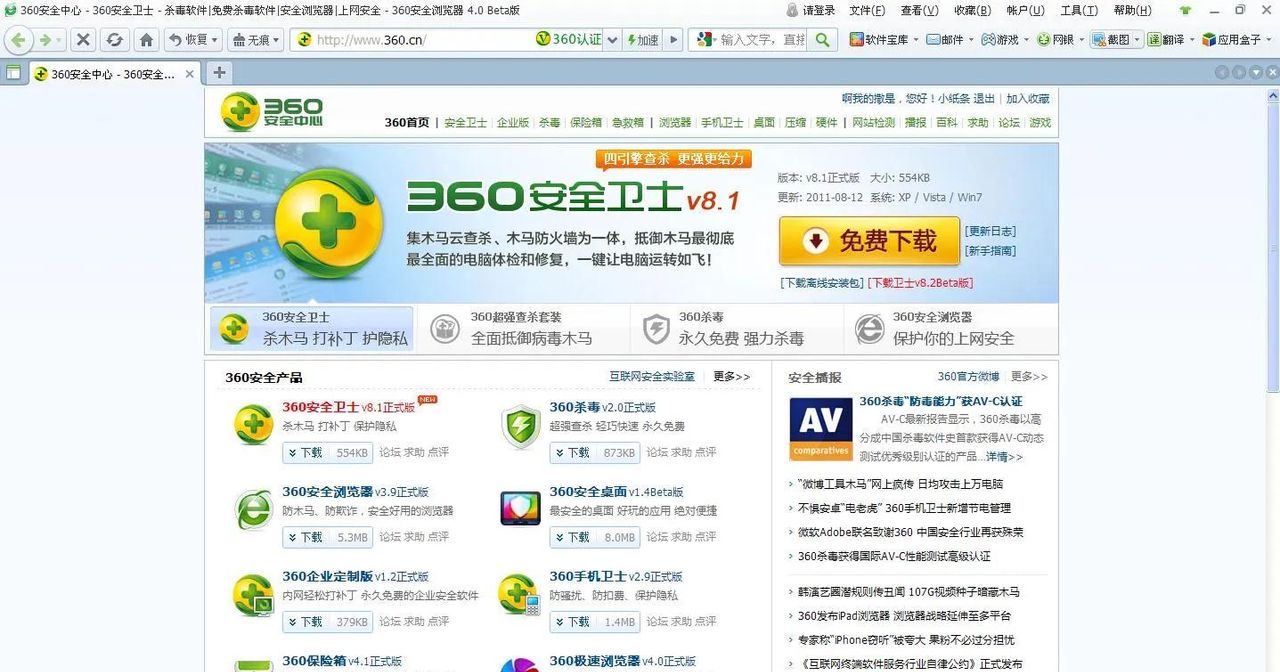Viewport: 1280px width, 672px height.
Task: Open the 收藏(B) favorites menu
Action: pyautogui.click(x=972, y=10)
